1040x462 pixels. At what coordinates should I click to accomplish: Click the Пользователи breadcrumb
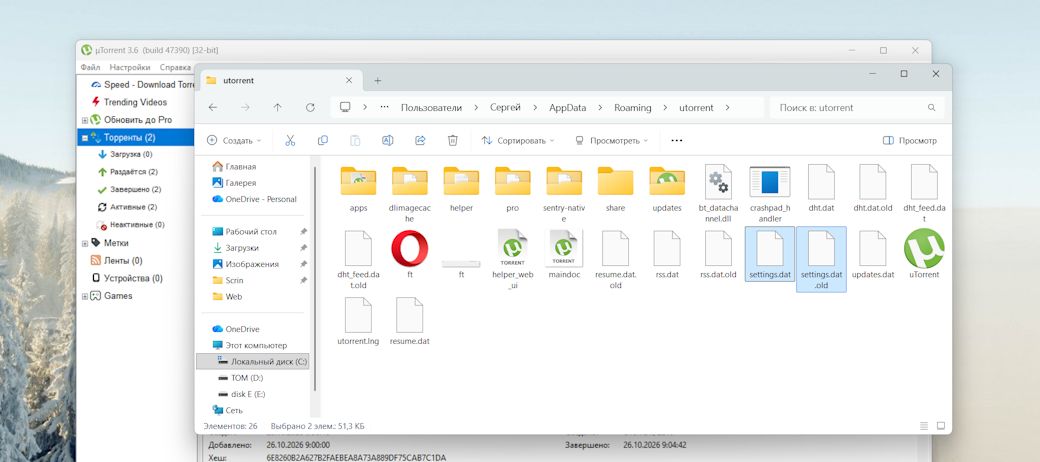pyautogui.click(x=431, y=107)
